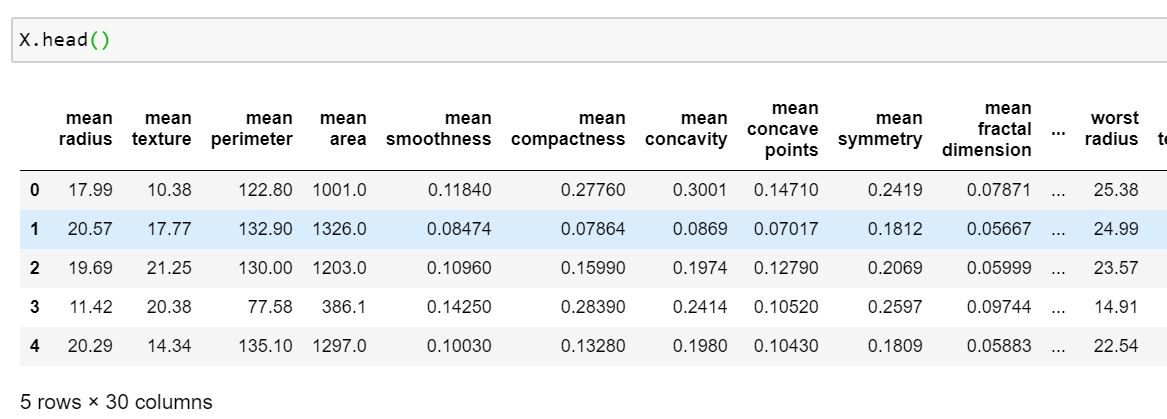The height and width of the screenshot is (419, 1167).
Task: Select the mean smoothness column header
Action: [438, 129]
